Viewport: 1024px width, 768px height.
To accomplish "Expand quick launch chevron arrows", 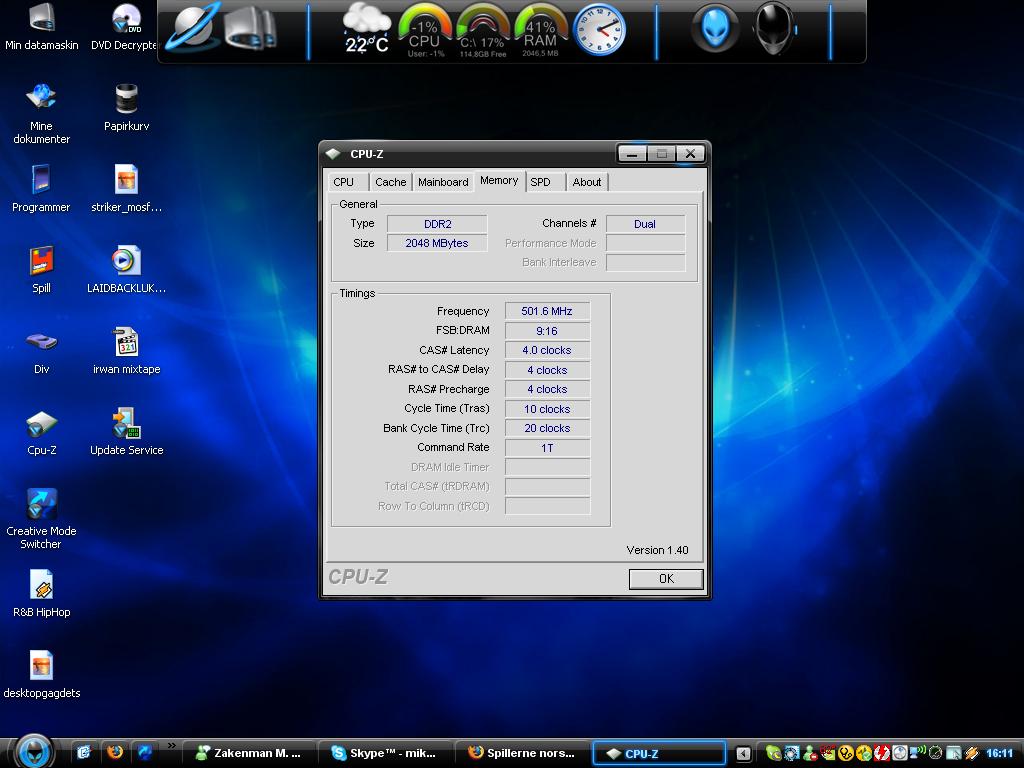I will tap(172, 745).
